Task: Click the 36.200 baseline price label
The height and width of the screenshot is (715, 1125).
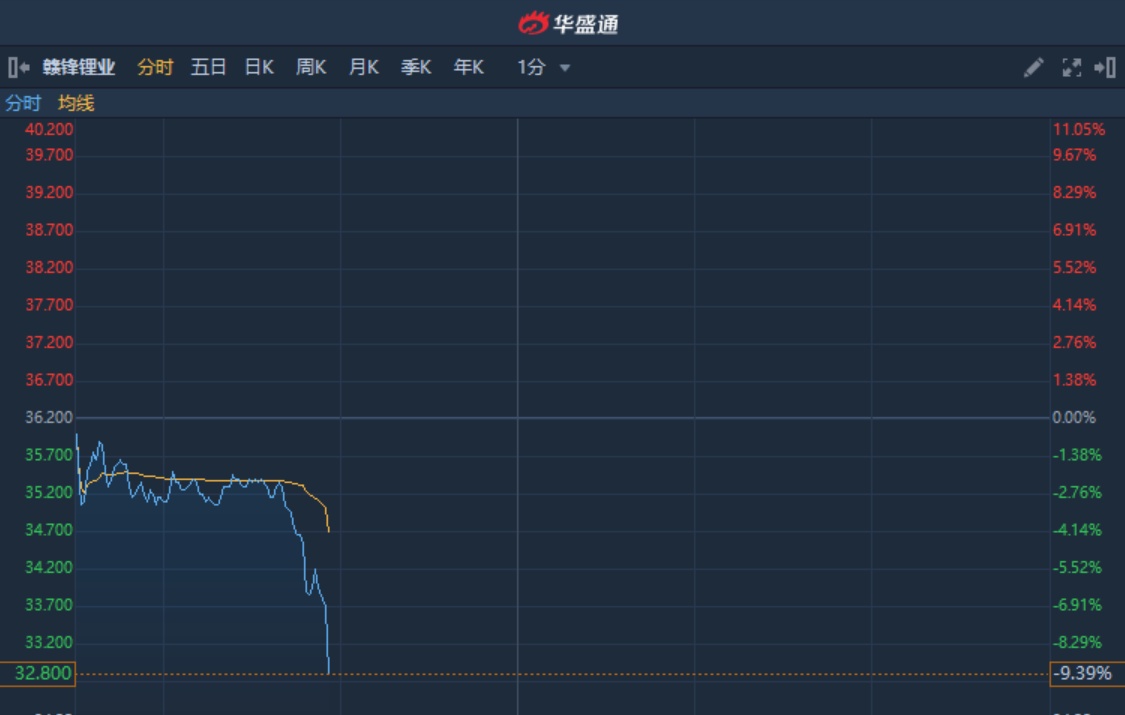Action: (49, 417)
